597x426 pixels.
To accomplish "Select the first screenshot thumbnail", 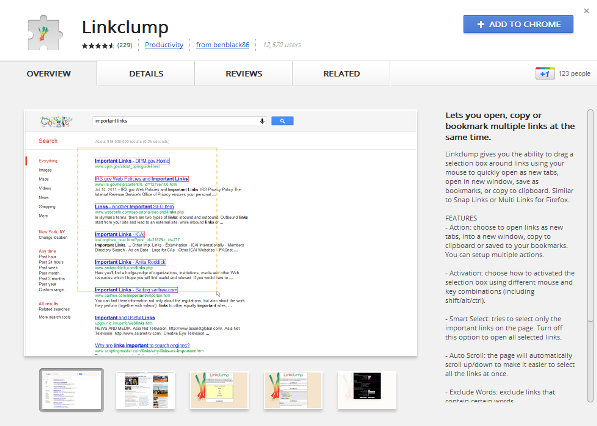I will click(71, 390).
